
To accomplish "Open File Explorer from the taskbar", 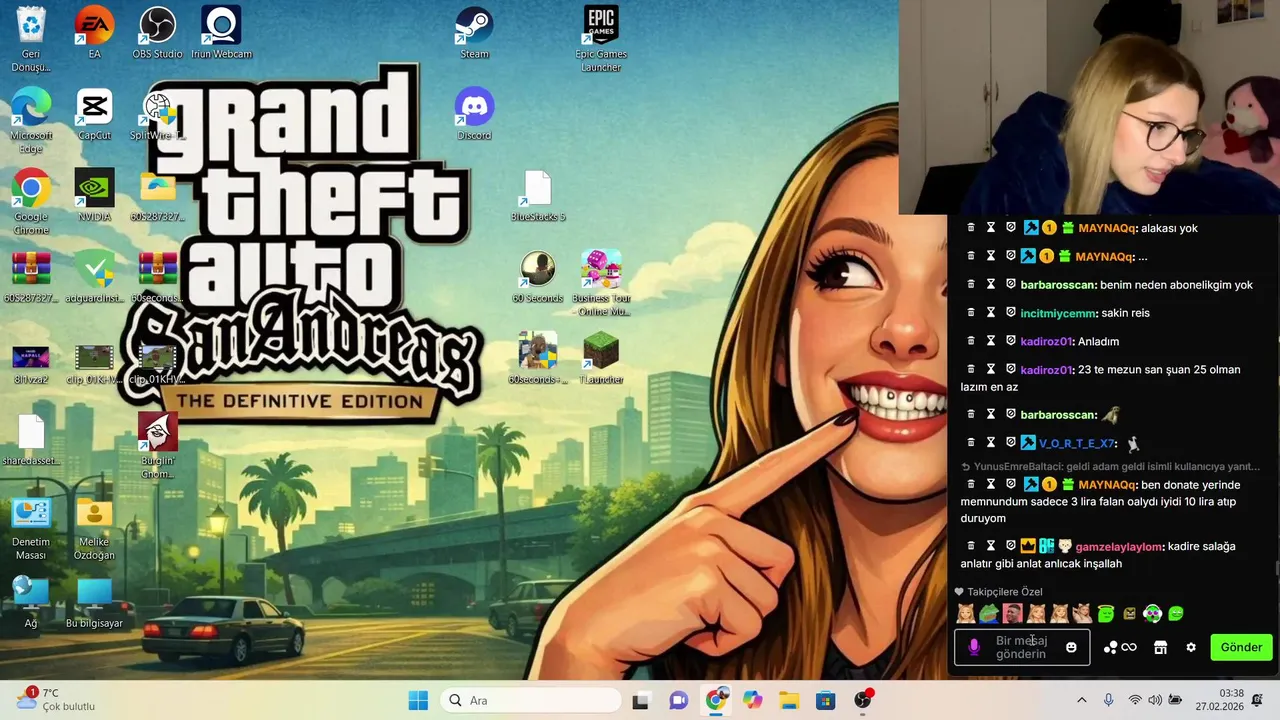I will point(789,700).
